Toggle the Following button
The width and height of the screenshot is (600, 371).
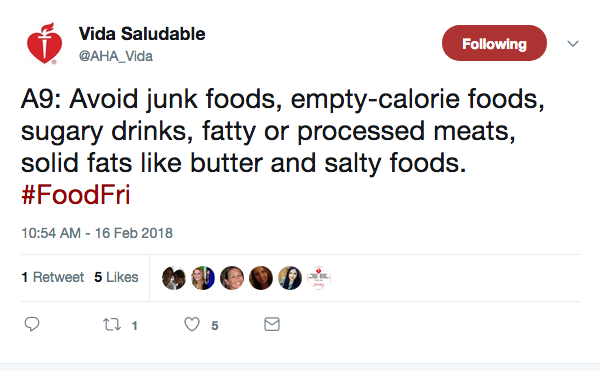tap(494, 43)
